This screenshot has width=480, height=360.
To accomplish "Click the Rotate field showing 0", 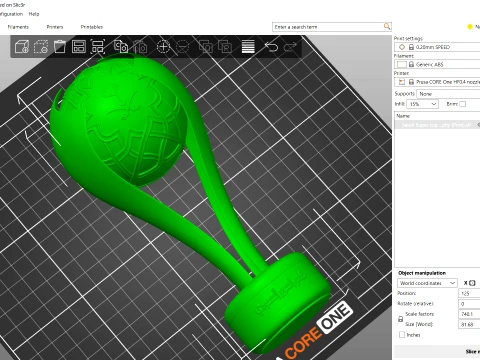I will point(469,304).
